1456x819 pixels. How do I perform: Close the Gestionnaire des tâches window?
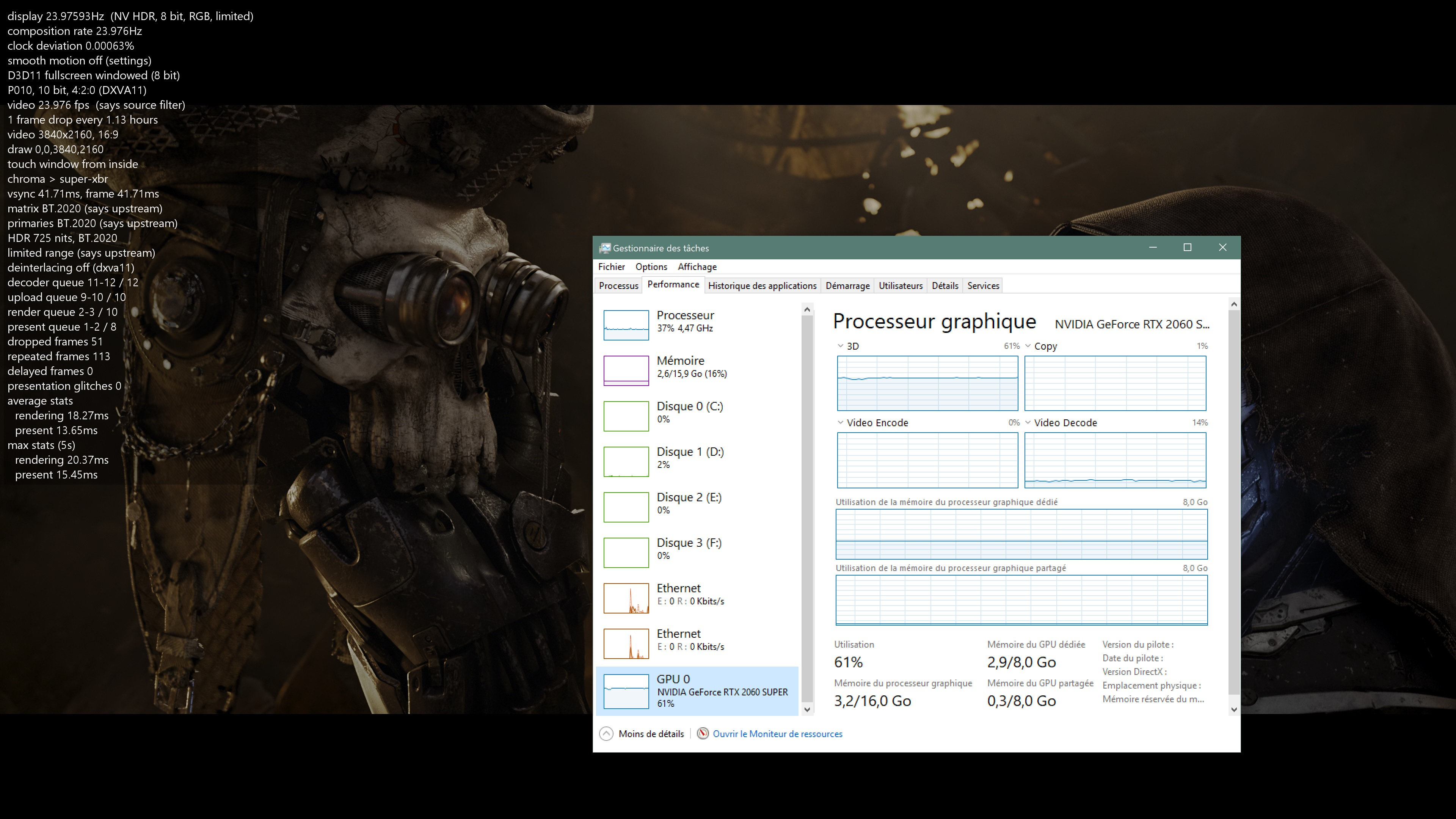[x=1222, y=248]
